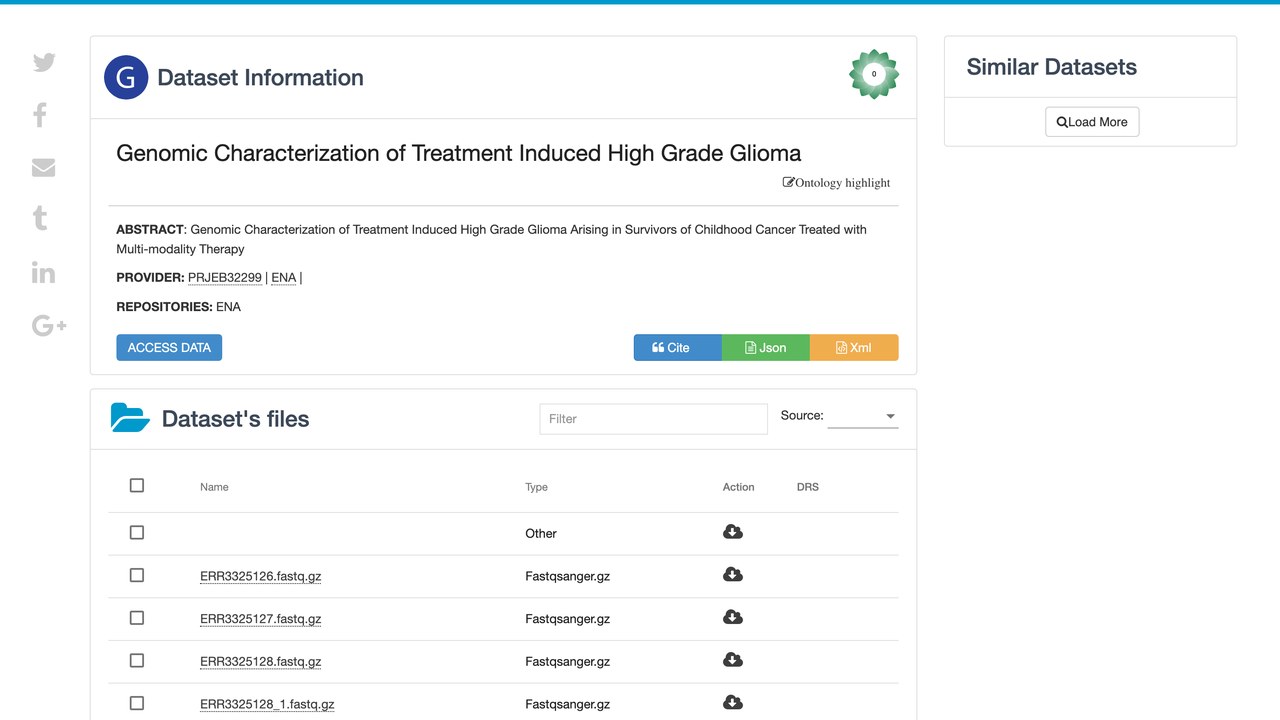Image resolution: width=1280 pixels, height=720 pixels.
Task: Focus the files Filter input field
Action: 653,419
